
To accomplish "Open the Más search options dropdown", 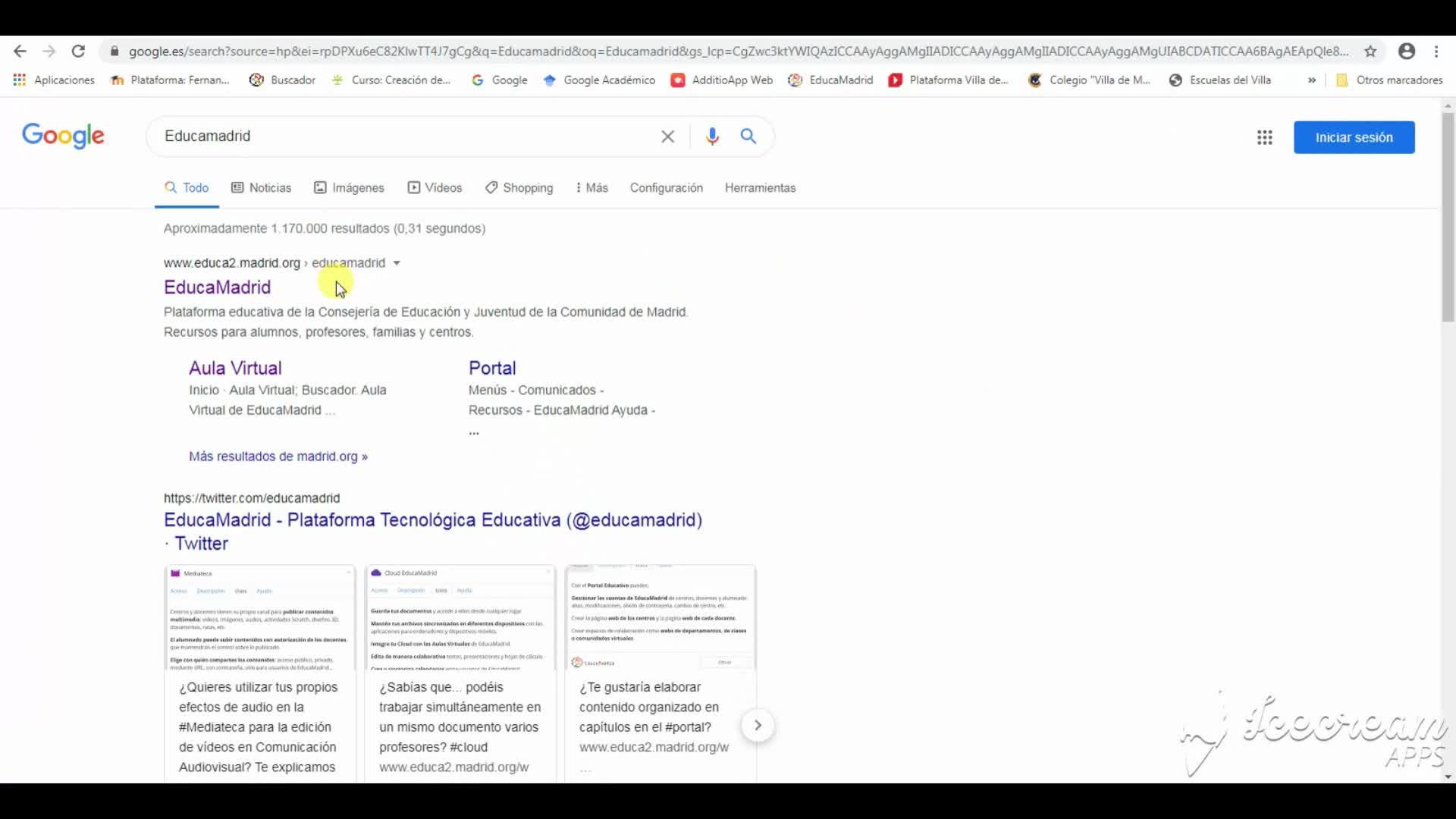I will pyautogui.click(x=591, y=188).
